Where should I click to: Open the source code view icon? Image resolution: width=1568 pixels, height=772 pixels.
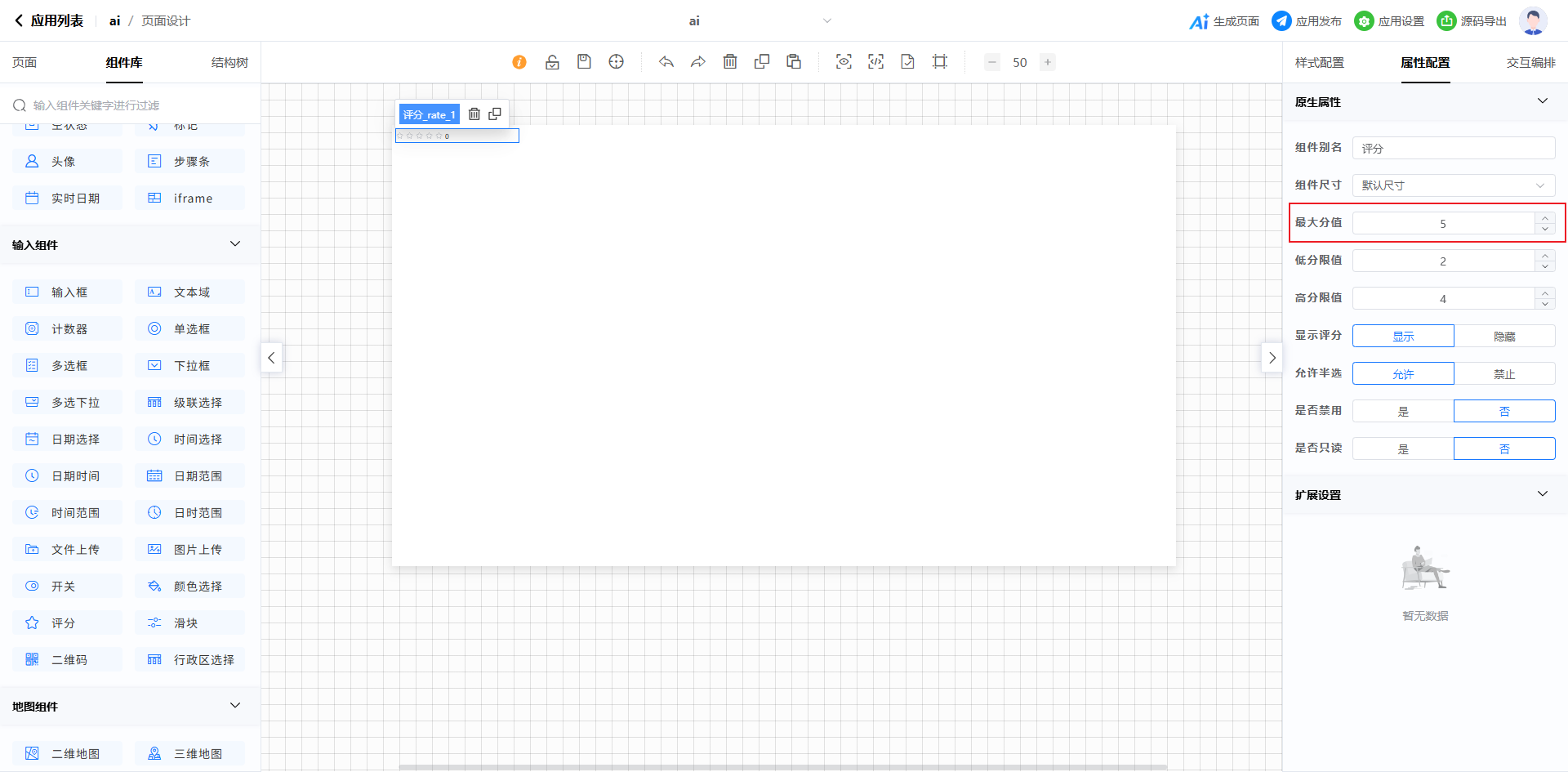(x=875, y=62)
